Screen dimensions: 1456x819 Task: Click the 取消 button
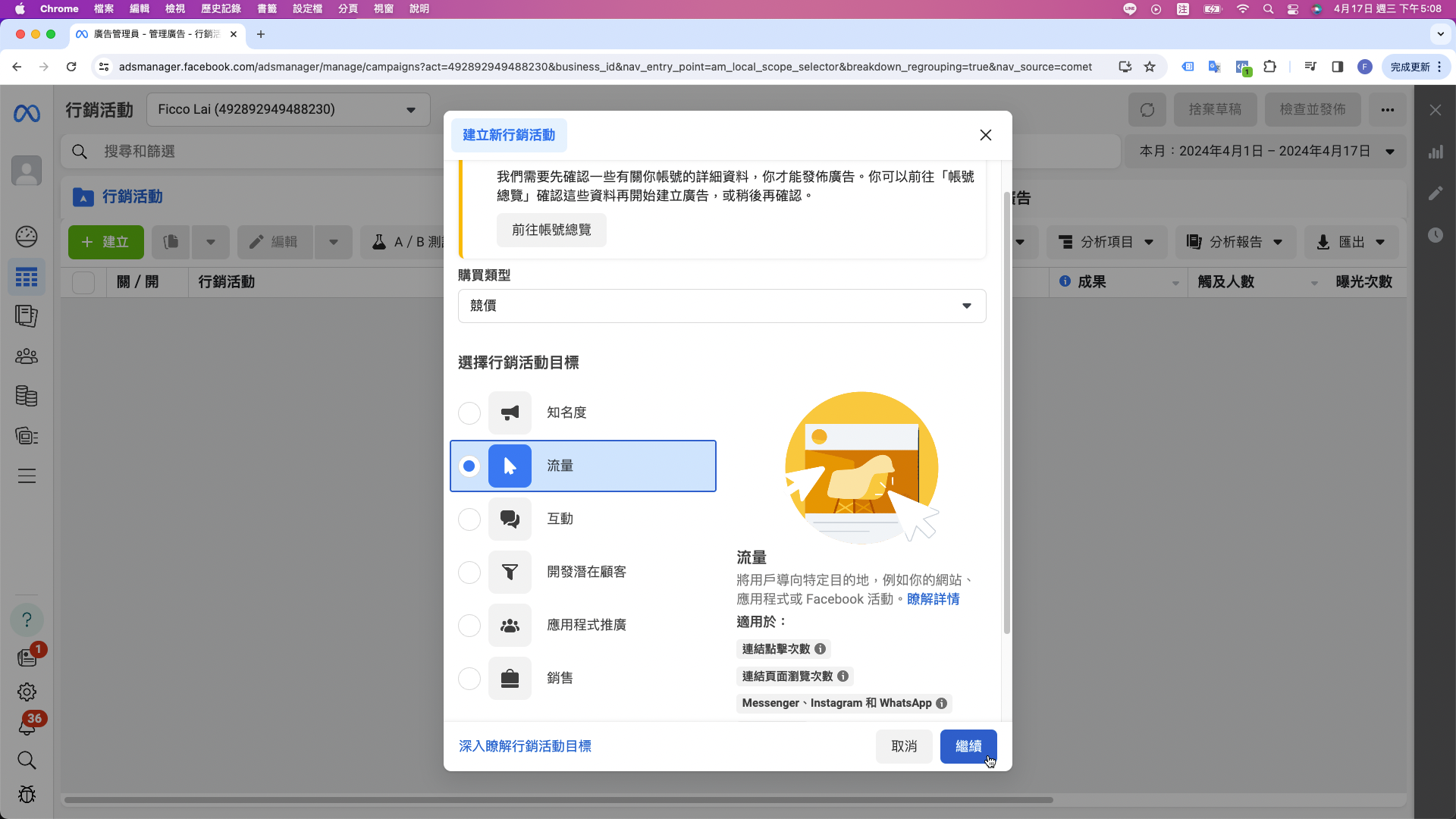point(904,746)
